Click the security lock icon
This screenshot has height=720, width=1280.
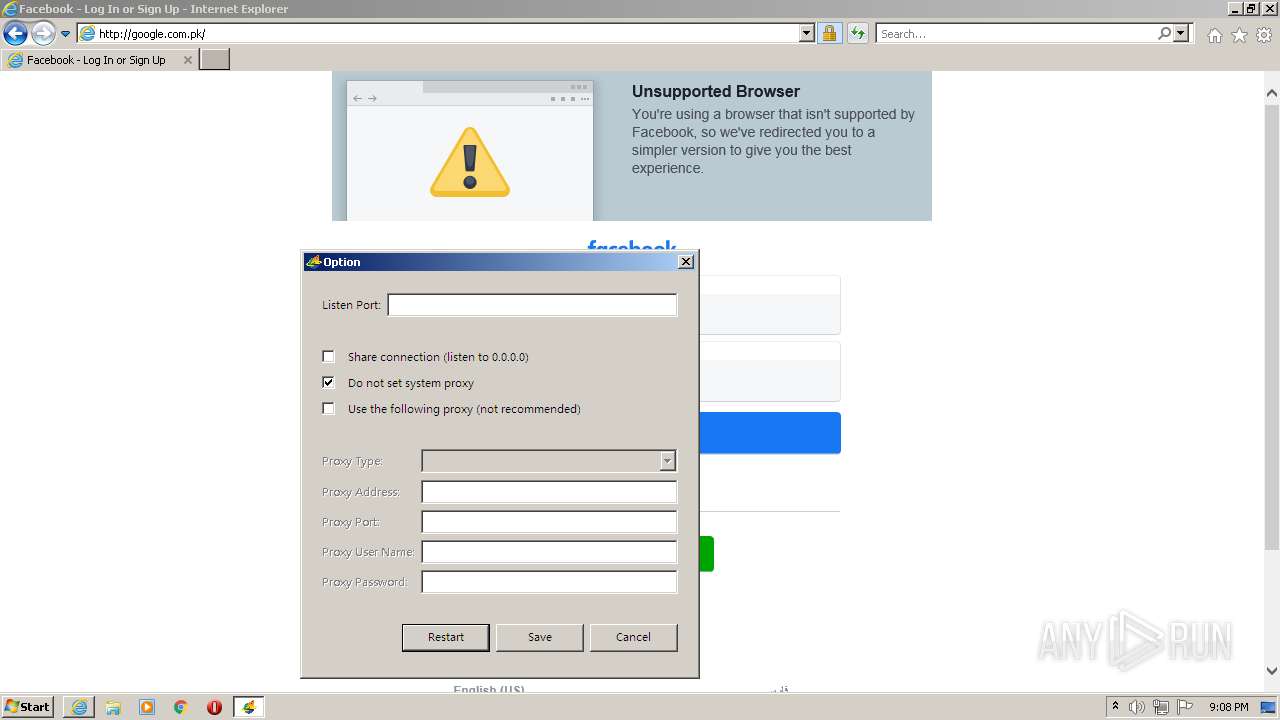830,34
